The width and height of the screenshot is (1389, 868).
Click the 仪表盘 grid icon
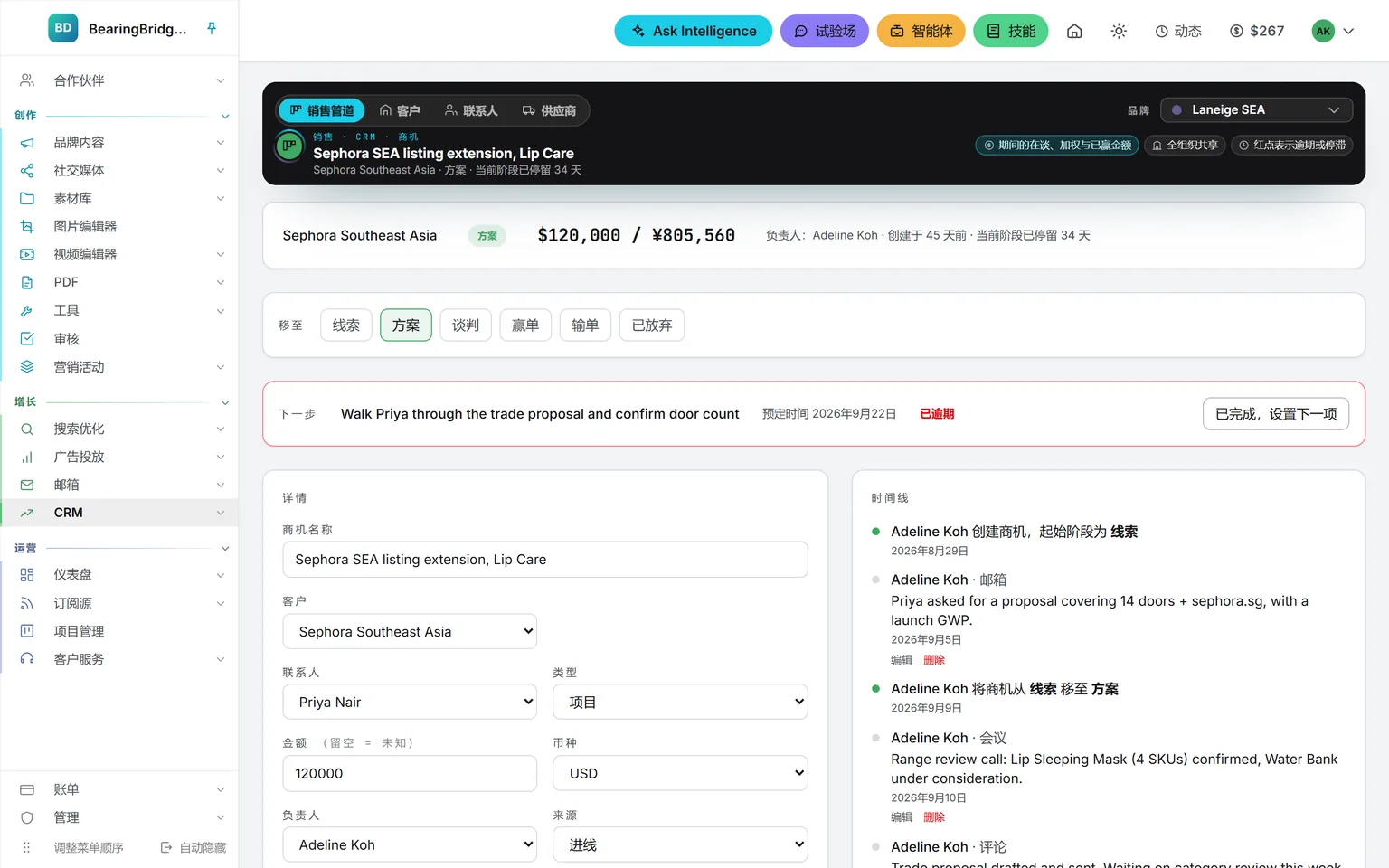tap(27, 575)
